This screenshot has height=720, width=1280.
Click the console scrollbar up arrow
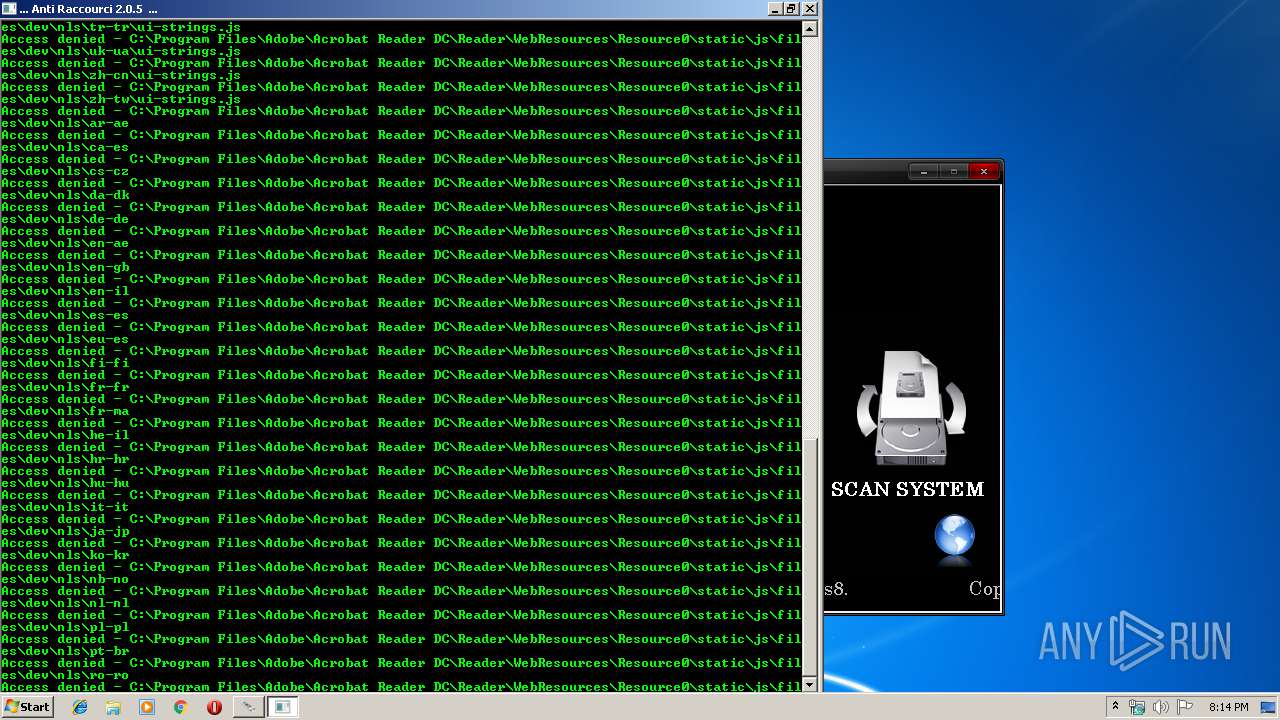point(810,28)
